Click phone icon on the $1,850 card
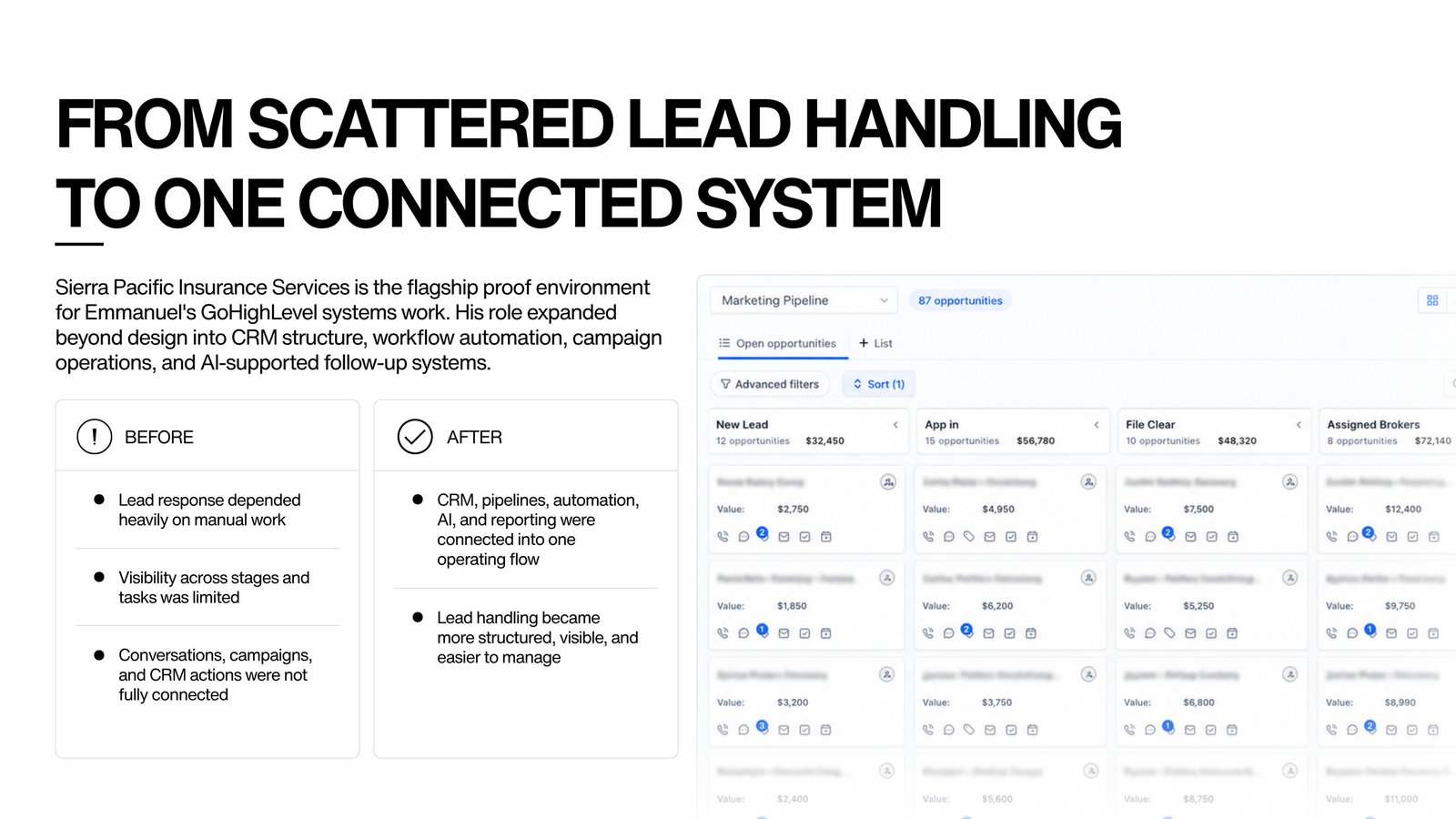1456x819 pixels. tap(723, 633)
